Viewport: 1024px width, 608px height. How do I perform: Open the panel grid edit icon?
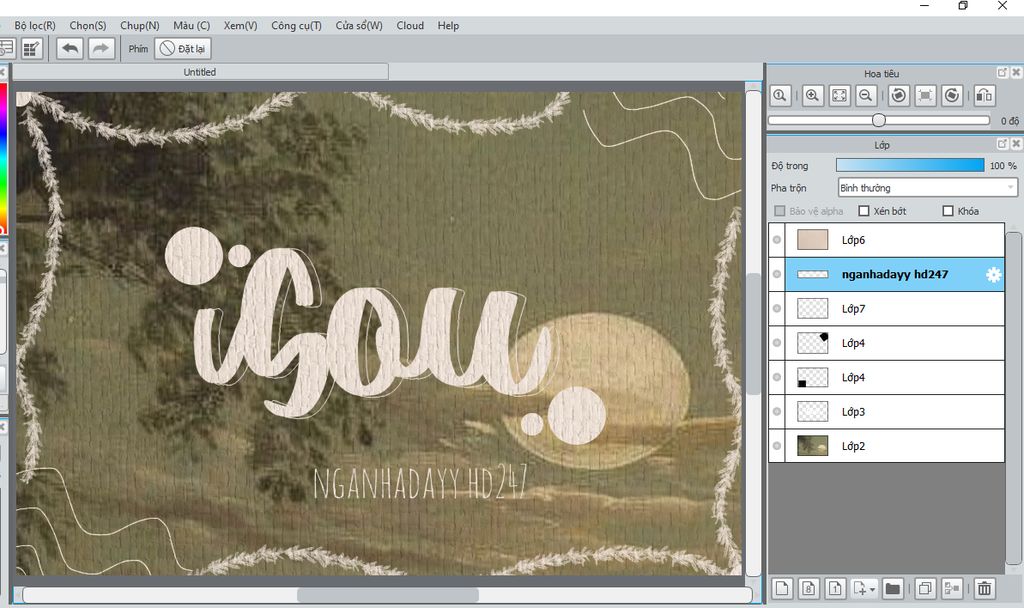[x=31, y=49]
